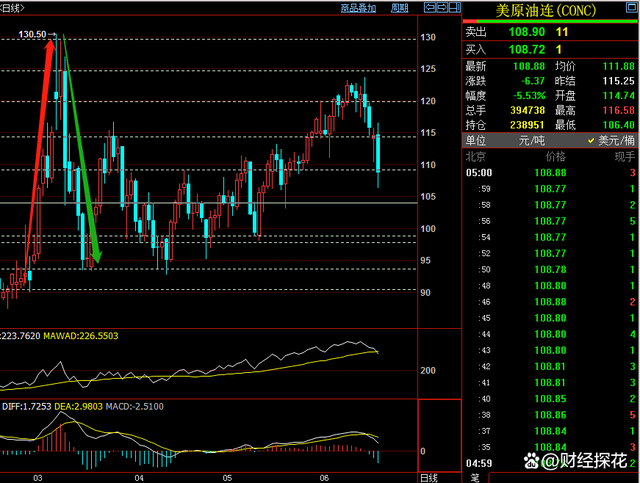This screenshot has width=640, height=483.
Task: Click the 总手 value 394738
Action: click(x=527, y=110)
